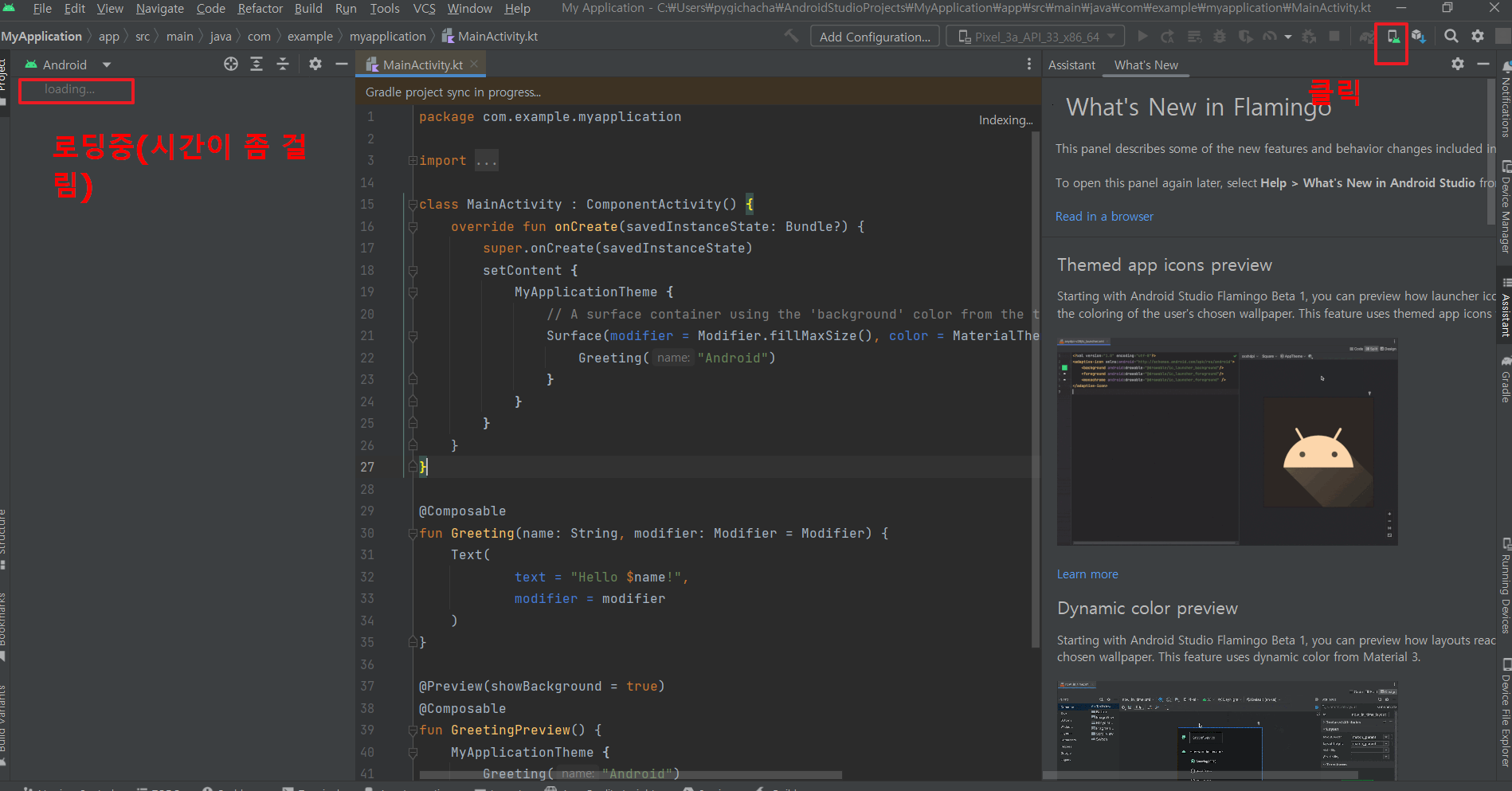Click the editor horizontal scrollbar
This screenshot has height=791, width=1512.
tap(630, 774)
